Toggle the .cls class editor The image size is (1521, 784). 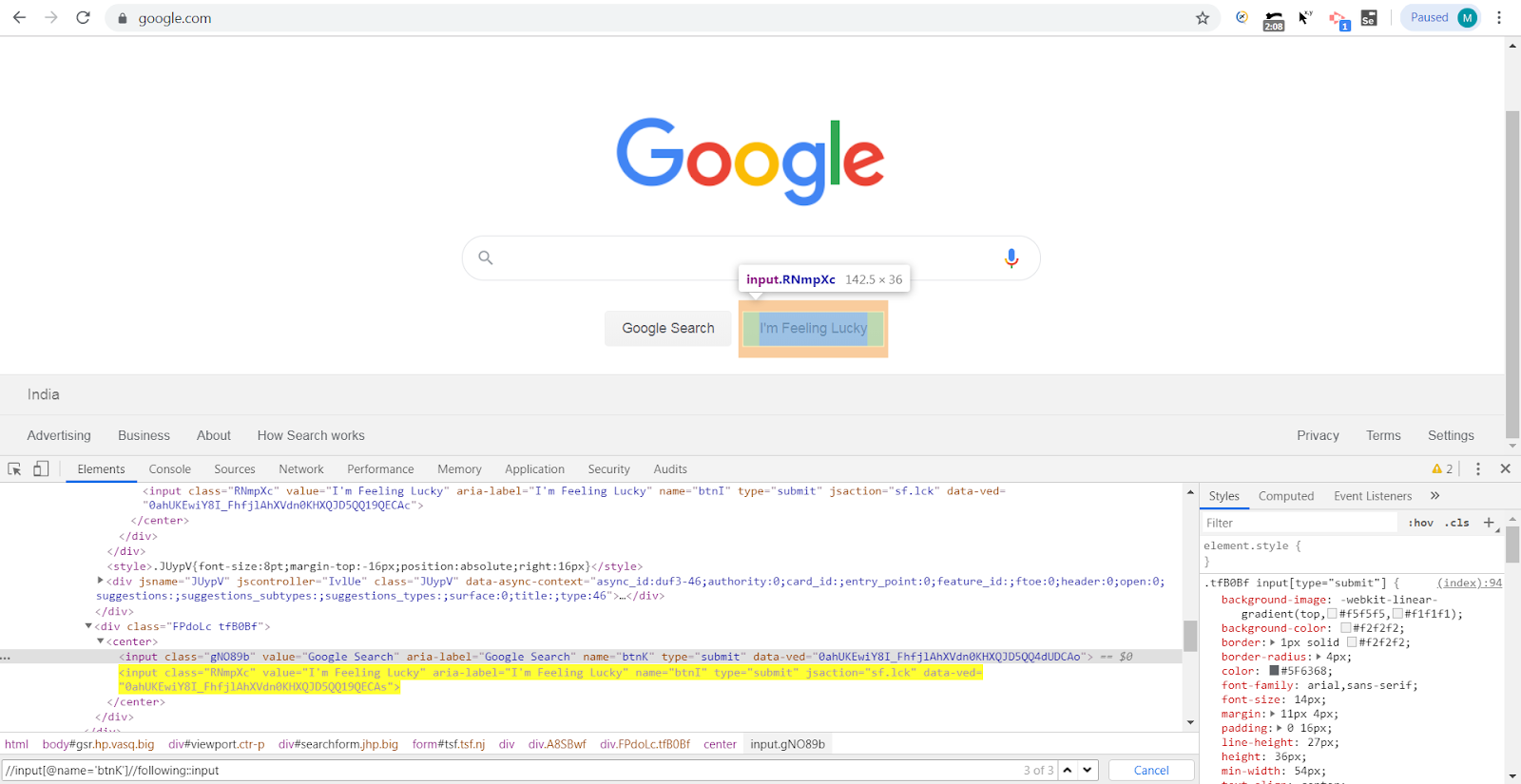[1457, 523]
